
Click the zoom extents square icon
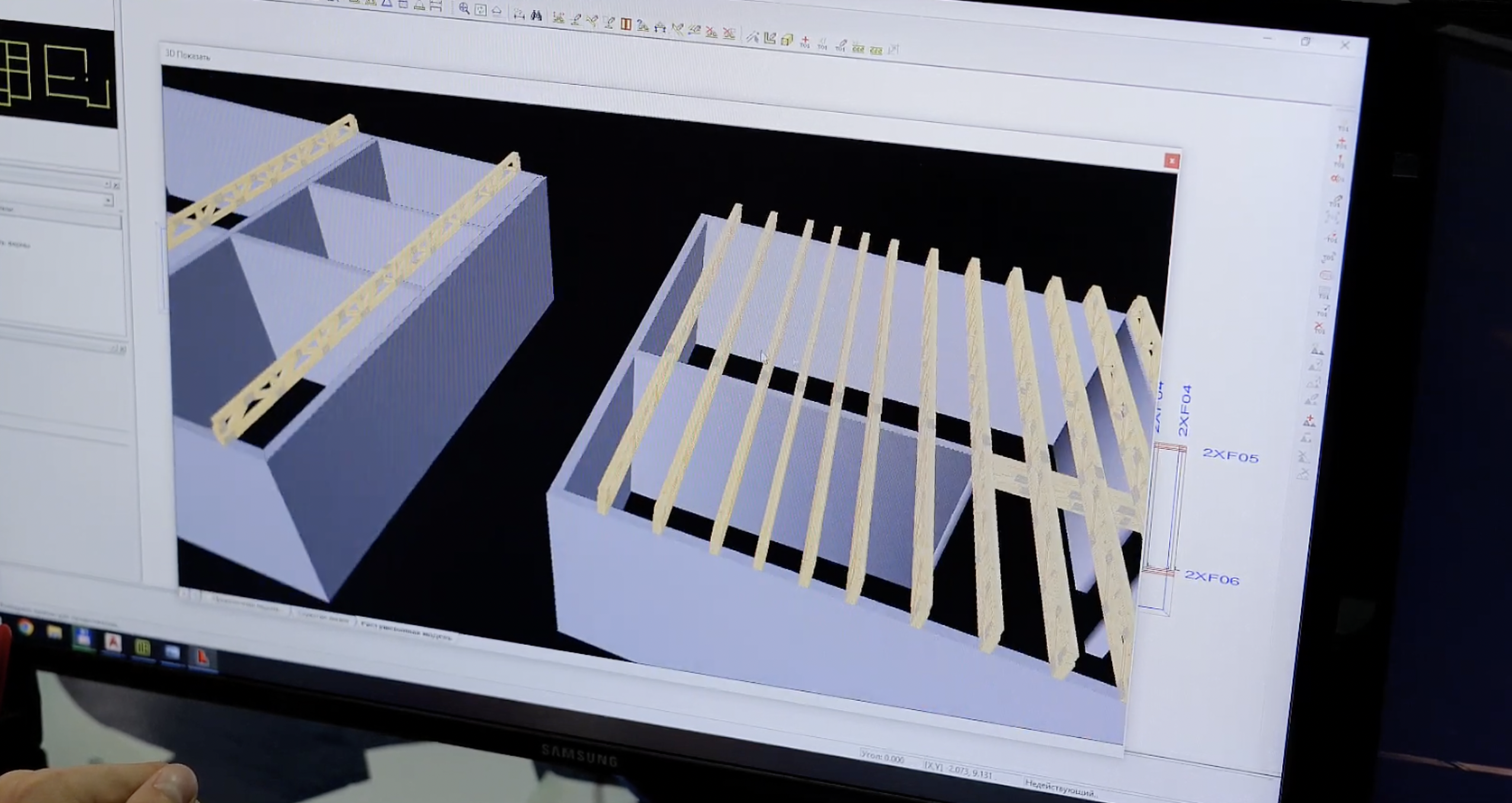pyautogui.click(x=480, y=9)
